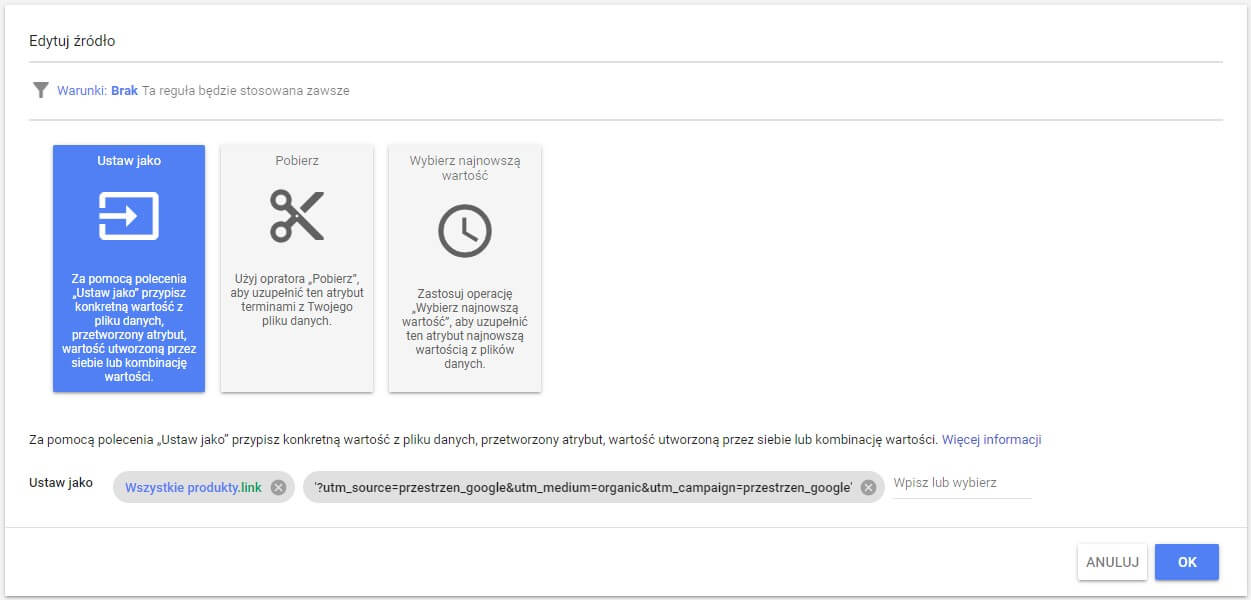
Task: Focus the Wpisz lub wybierz input field
Action: coord(960,483)
